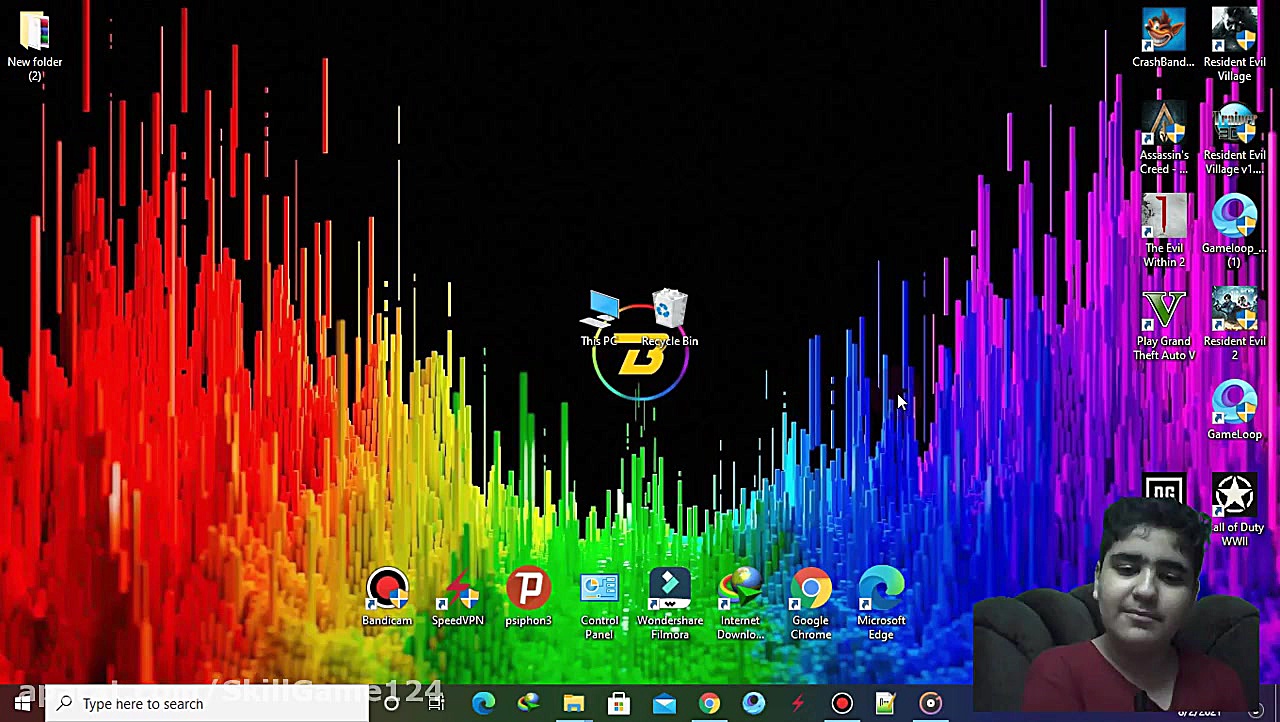Select the Bandicam desktop shortcut
1280x722 pixels.
click(387, 598)
